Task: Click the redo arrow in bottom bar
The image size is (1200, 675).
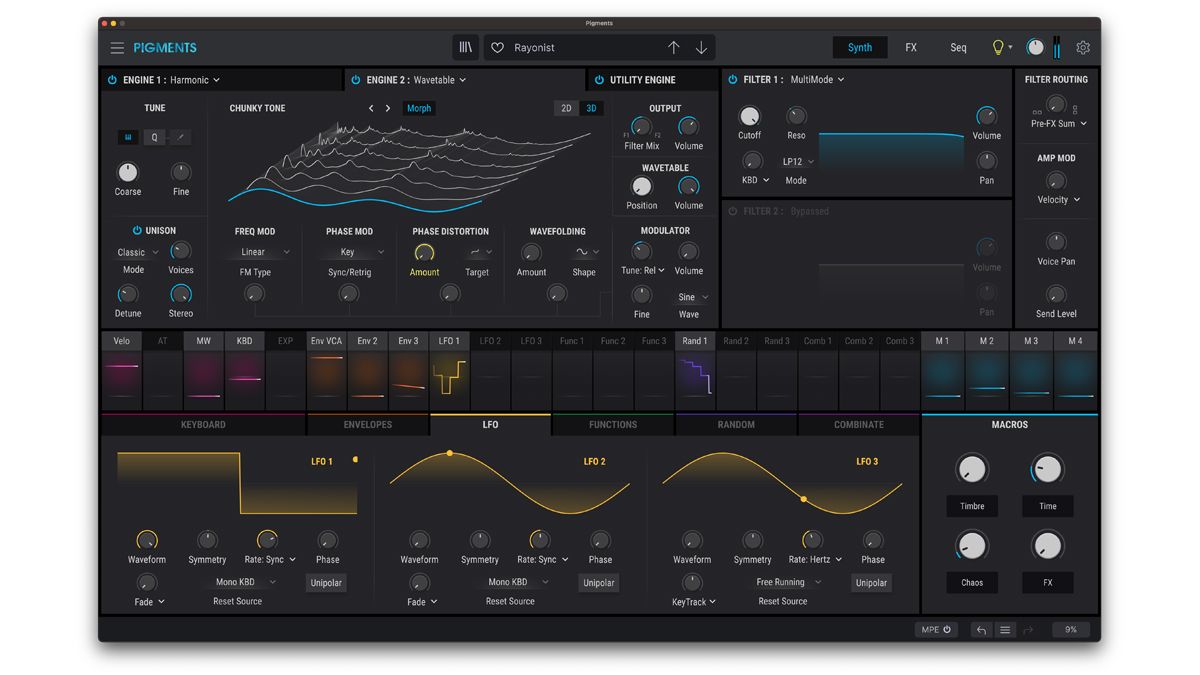Action: [1029, 630]
